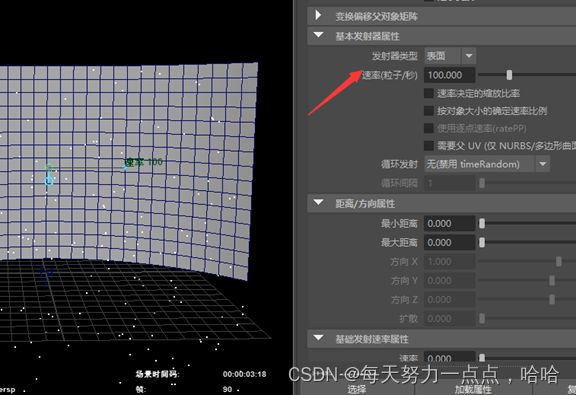Adjust the 速率(粒子/秒) slider handle
Viewport: 576px width, 395px height.
click(509, 75)
